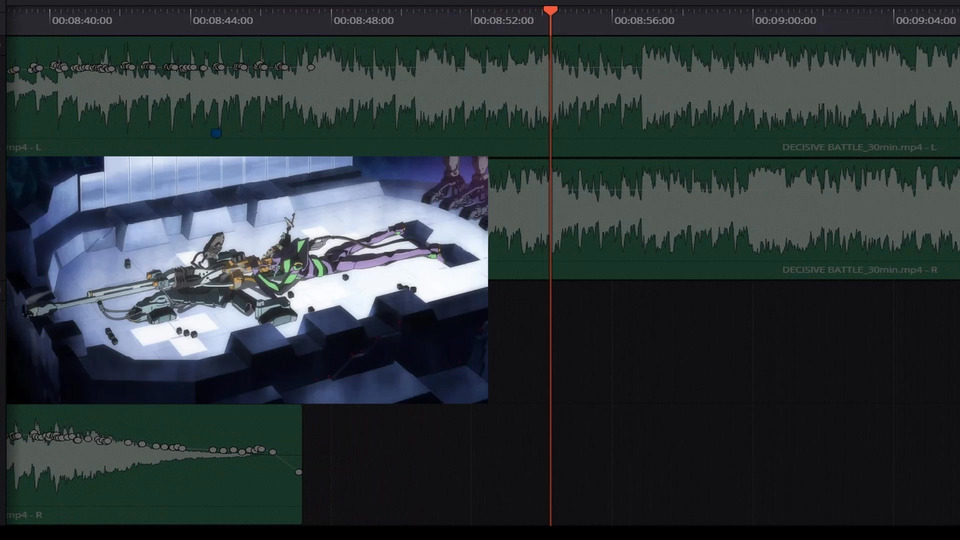
Task: Select the video frame thumbnail of the robot
Action: 247,280
